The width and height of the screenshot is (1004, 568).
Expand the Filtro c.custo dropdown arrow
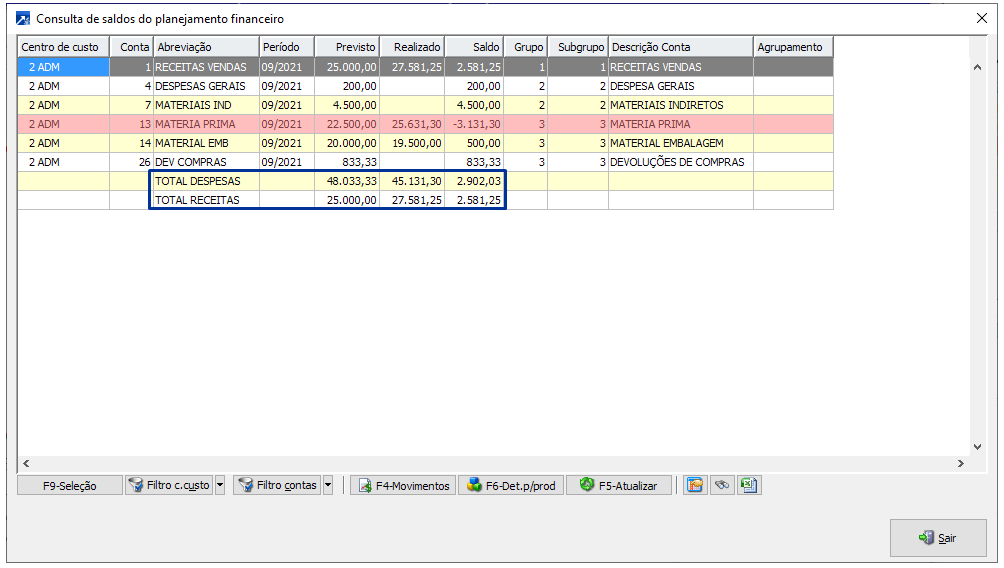[220, 485]
